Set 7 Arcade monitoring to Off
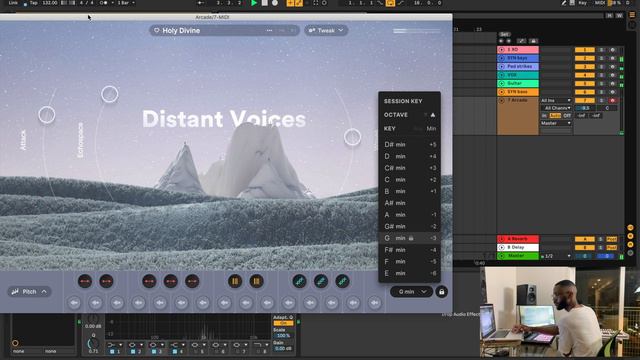The image size is (640, 360). [x=567, y=116]
